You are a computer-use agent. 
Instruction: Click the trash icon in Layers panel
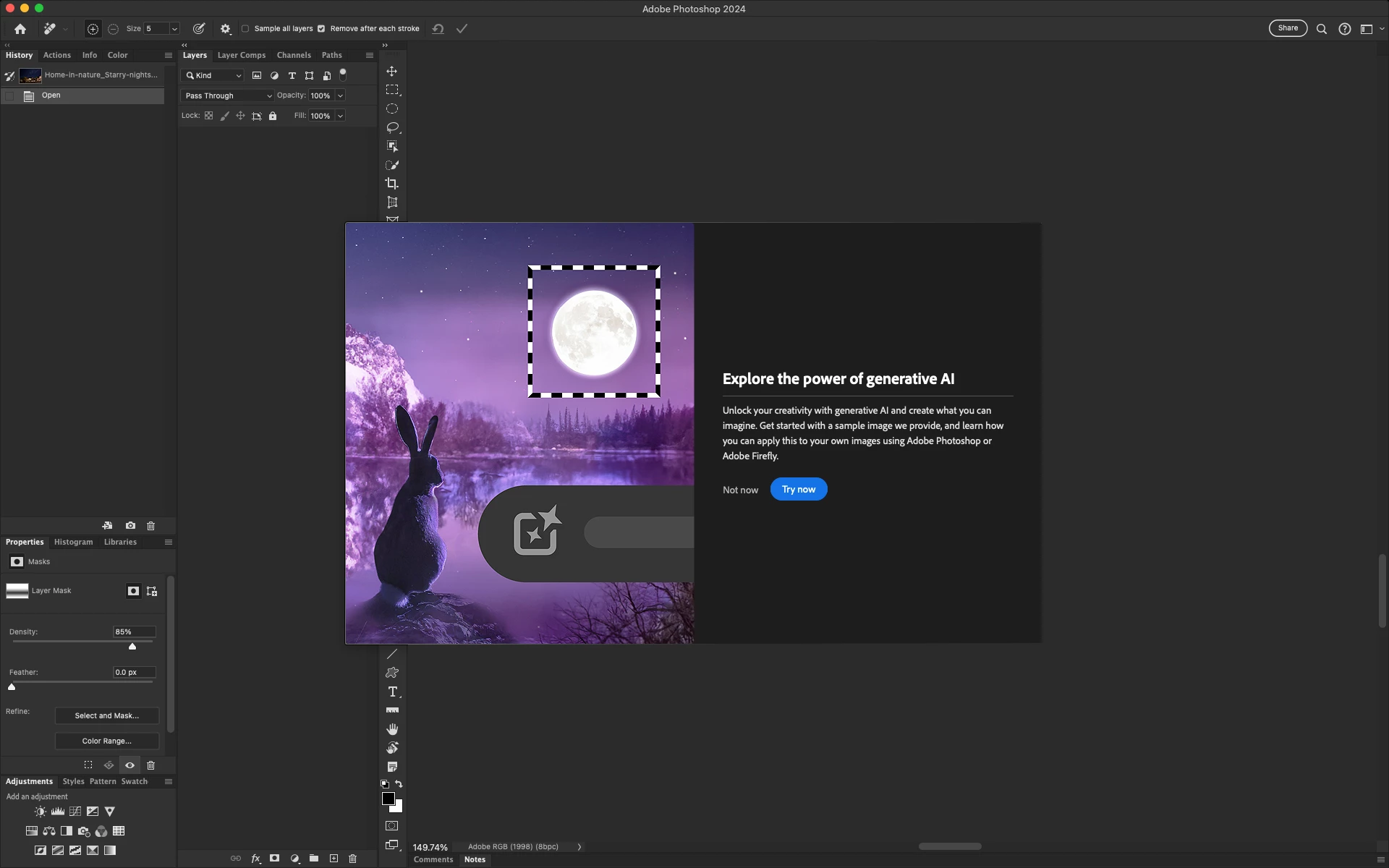353,859
